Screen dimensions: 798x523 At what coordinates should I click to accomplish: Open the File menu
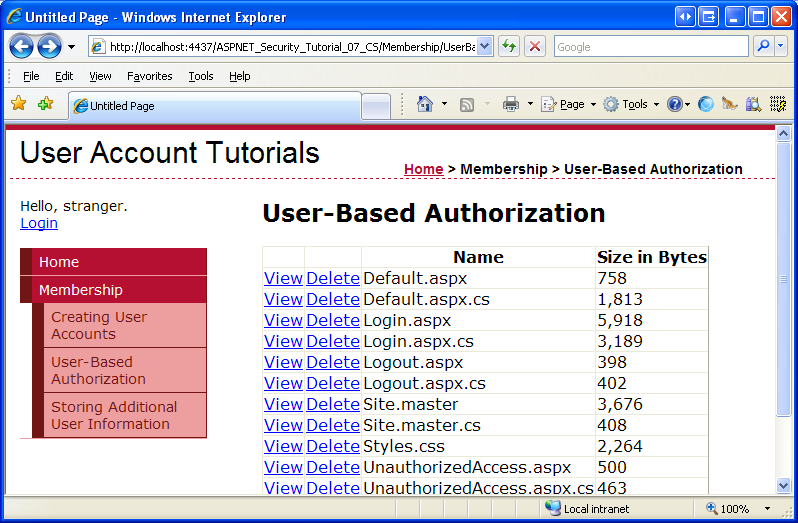(x=31, y=76)
